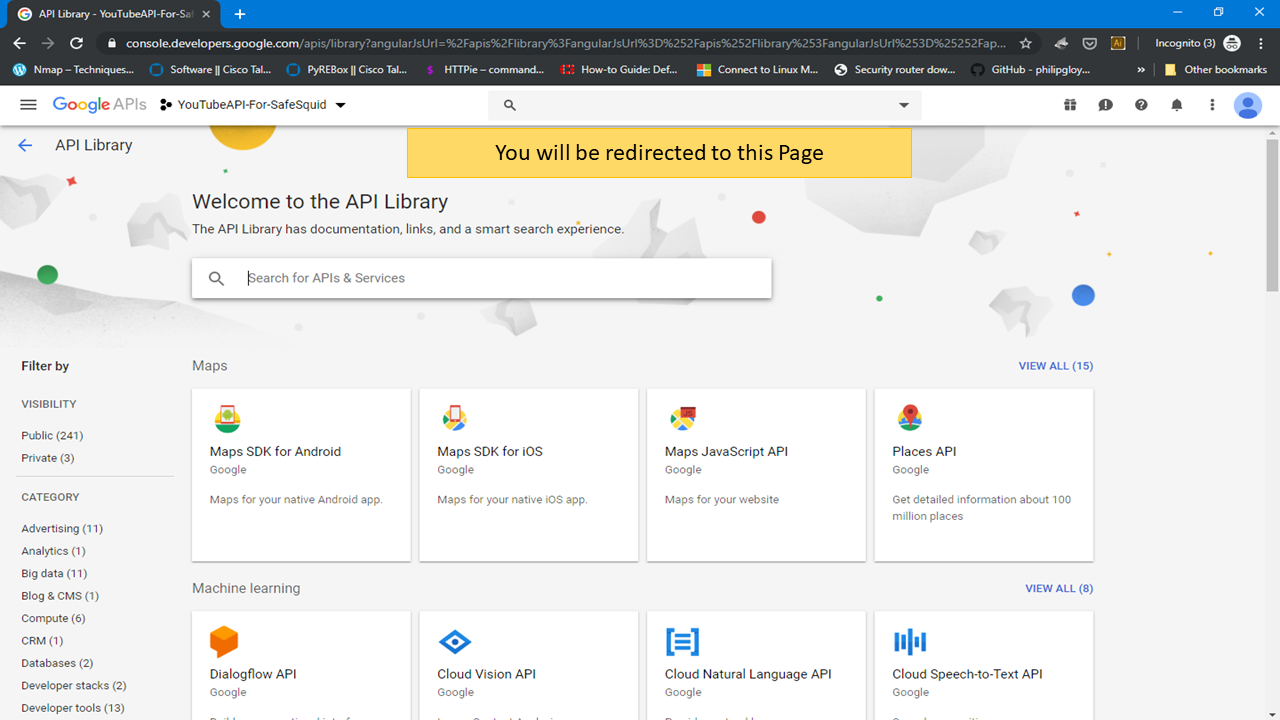Screen dimensions: 1280x720
Task: Open the gift free trial icon
Action: coord(1070,105)
